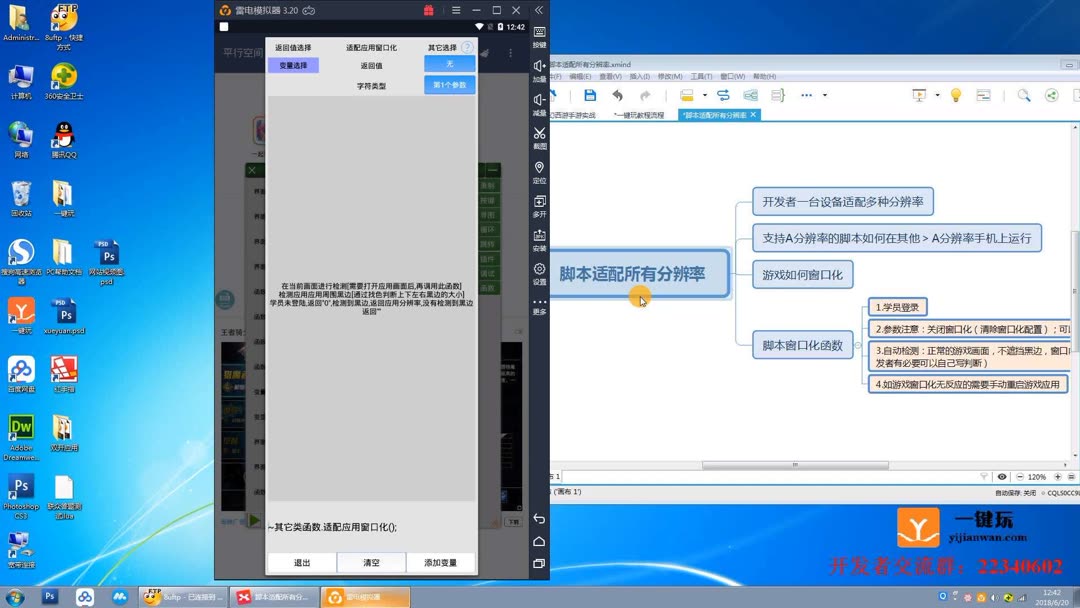The image size is (1080, 608).
Task: Collapse the emulator sidebar with the chevron
Action: (x=540, y=11)
